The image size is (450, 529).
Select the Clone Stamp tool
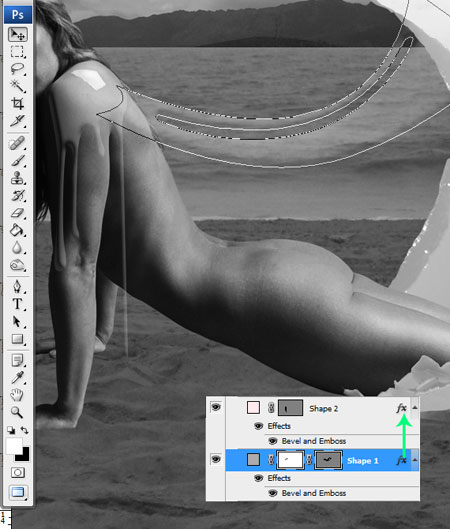[x=18, y=178]
